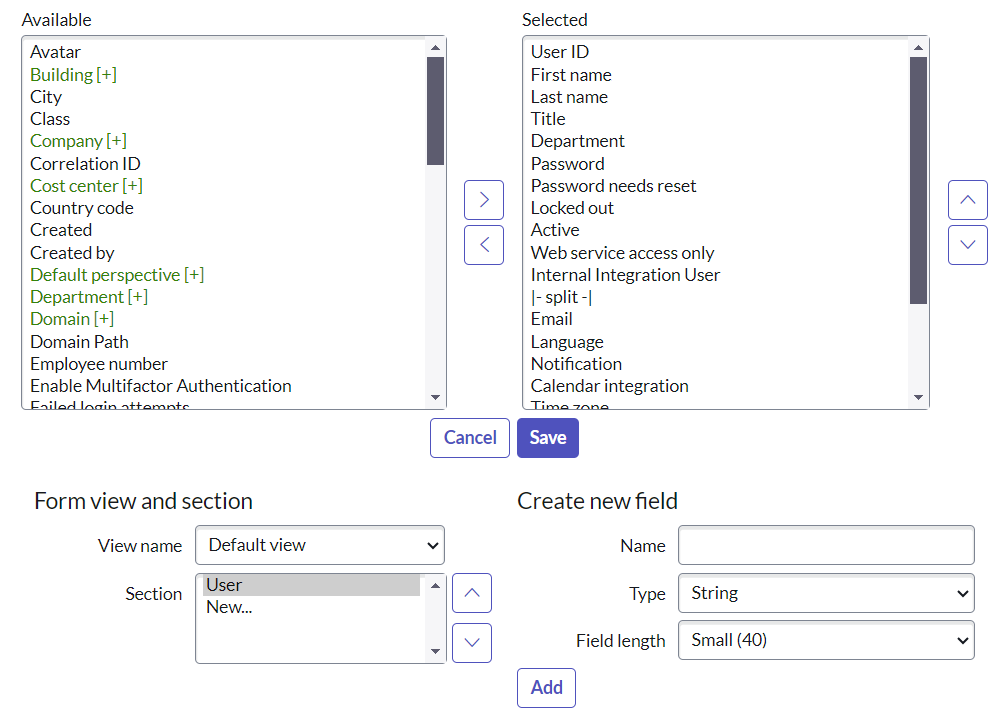This screenshot has height=718, width=1005.
Task: Open the Field length dropdown
Action: point(826,640)
